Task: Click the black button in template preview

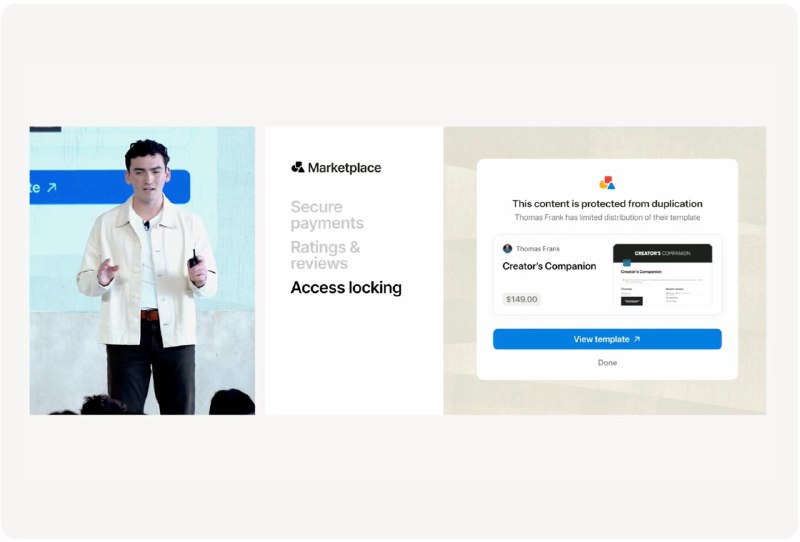Action: click(x=632, y=301)
